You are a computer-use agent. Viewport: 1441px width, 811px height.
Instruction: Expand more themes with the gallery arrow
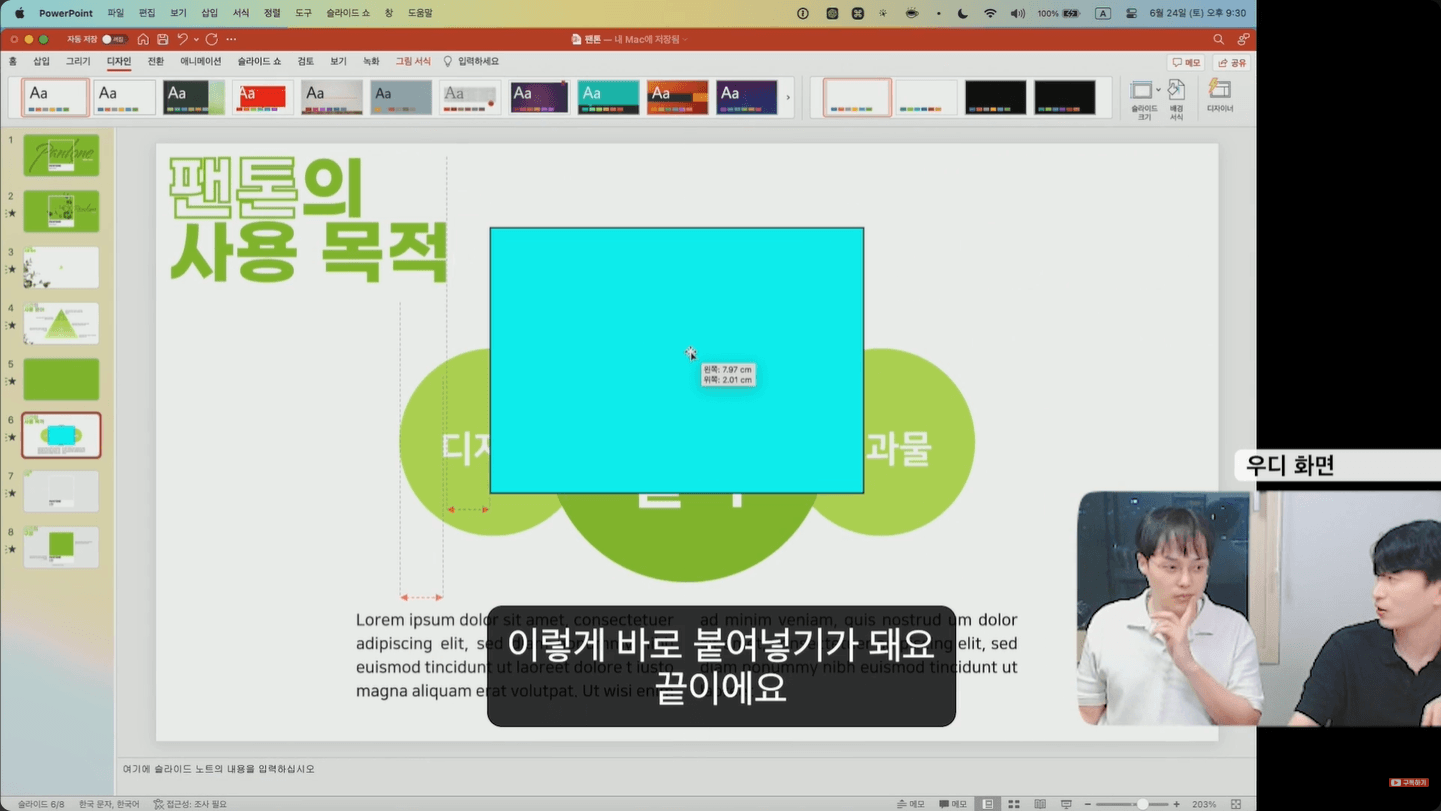point(788,98)
